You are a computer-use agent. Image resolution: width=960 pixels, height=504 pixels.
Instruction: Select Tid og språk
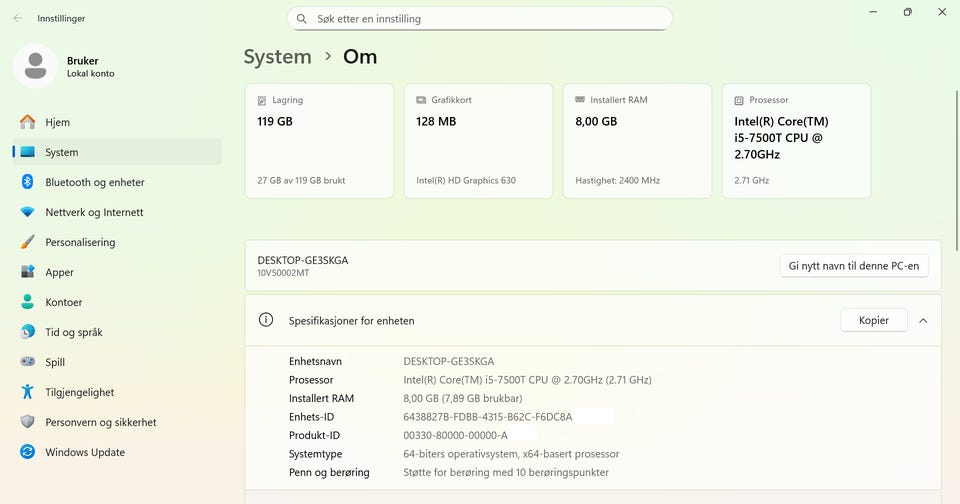117,332
